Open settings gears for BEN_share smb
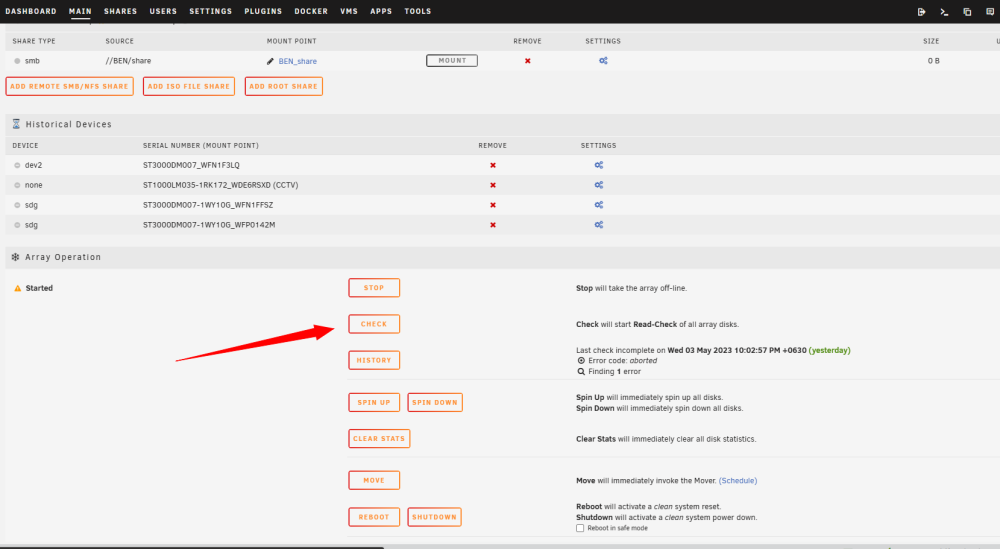This screenshot has width=1000, height=549. pos(603,61)
